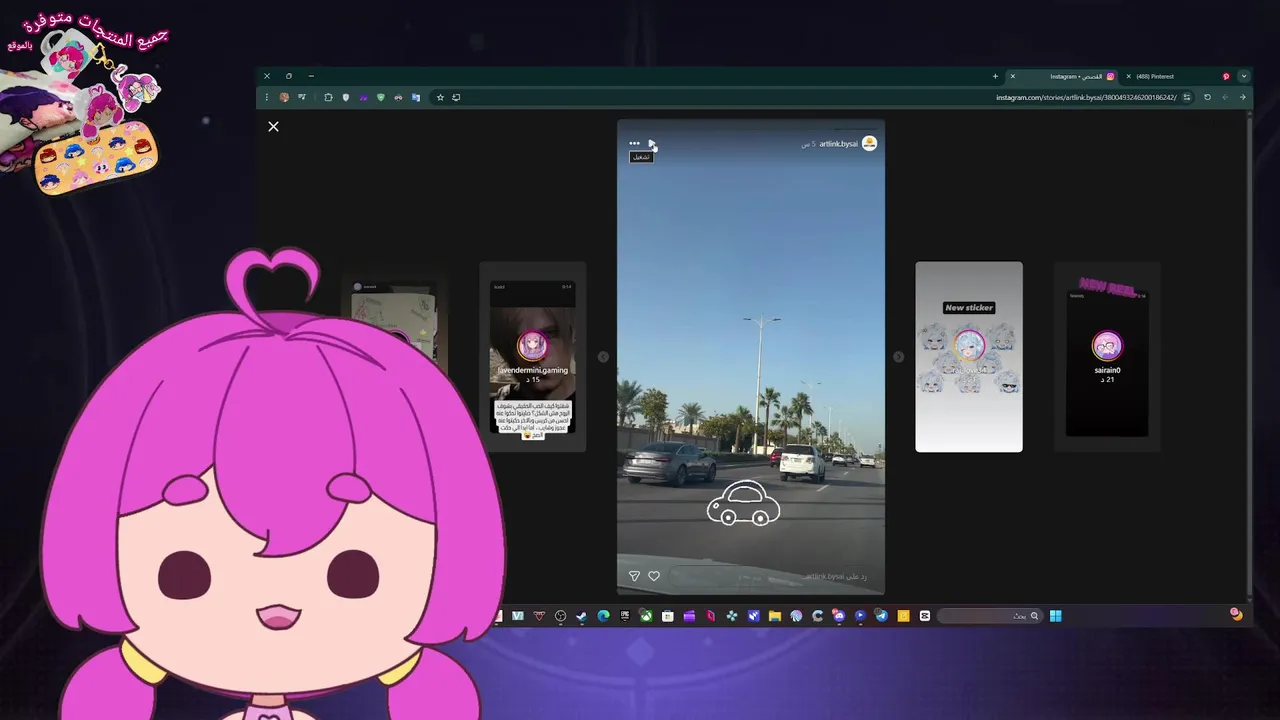The height and width of the screenshot is (720, 1280).
Task: Open the browser three-dot menu
Action: click(x=267, y=97)
